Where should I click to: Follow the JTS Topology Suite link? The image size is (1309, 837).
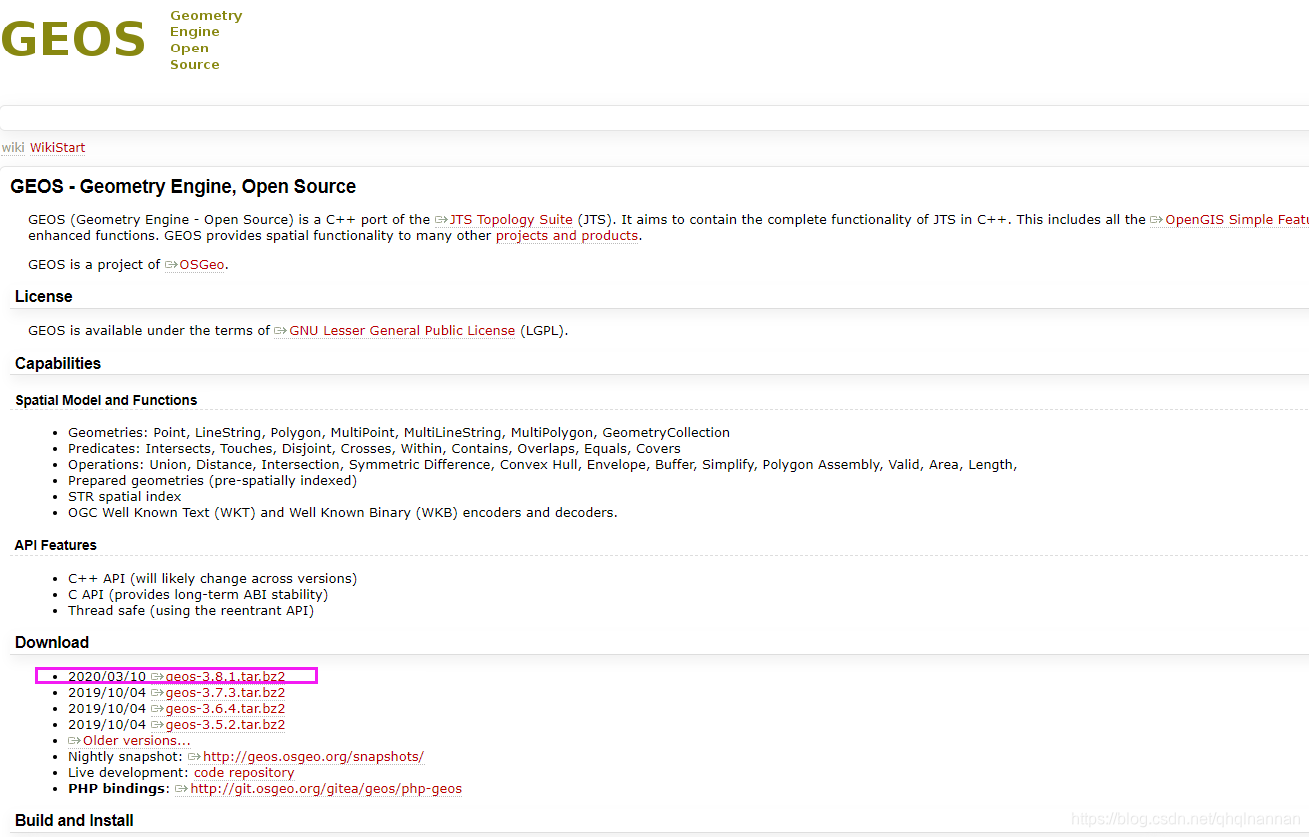click(511, 220)
